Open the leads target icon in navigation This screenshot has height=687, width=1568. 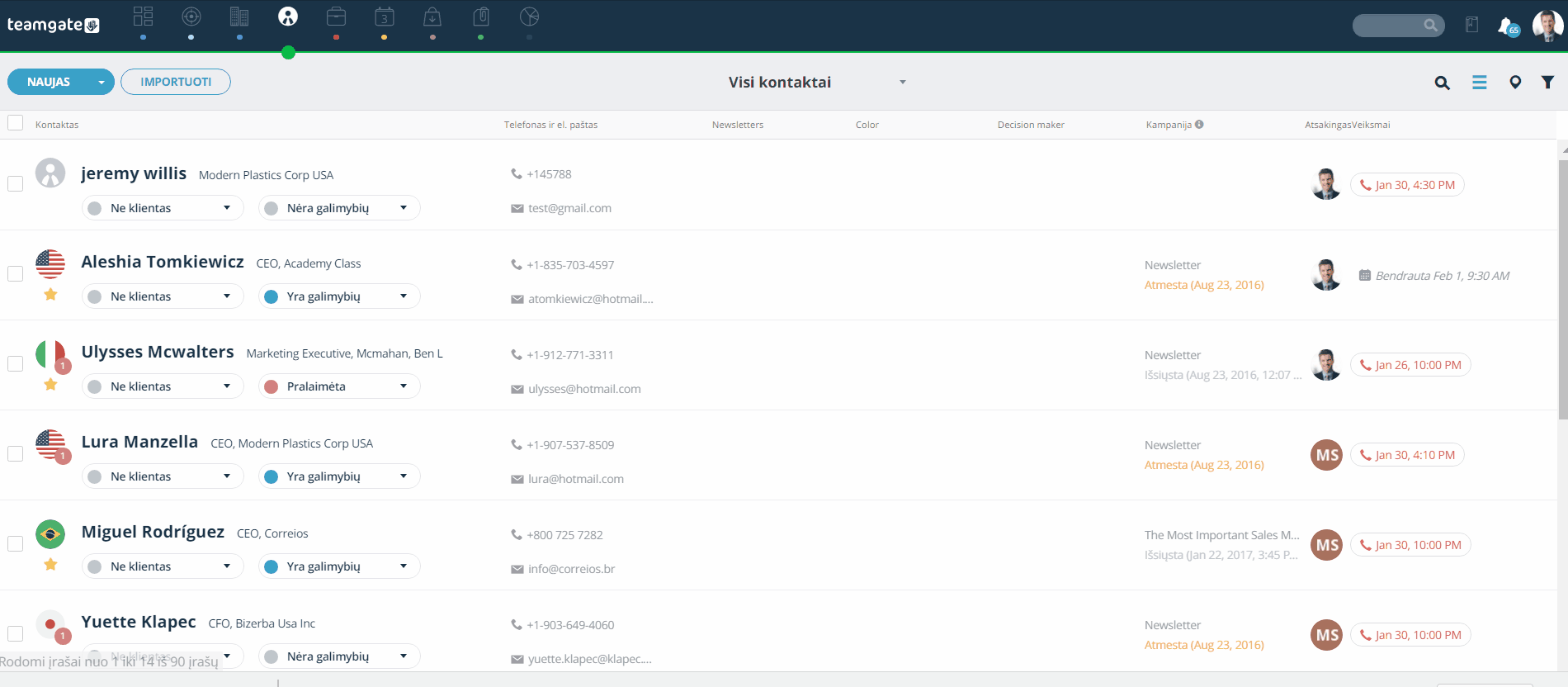click(x=191, y=17)
